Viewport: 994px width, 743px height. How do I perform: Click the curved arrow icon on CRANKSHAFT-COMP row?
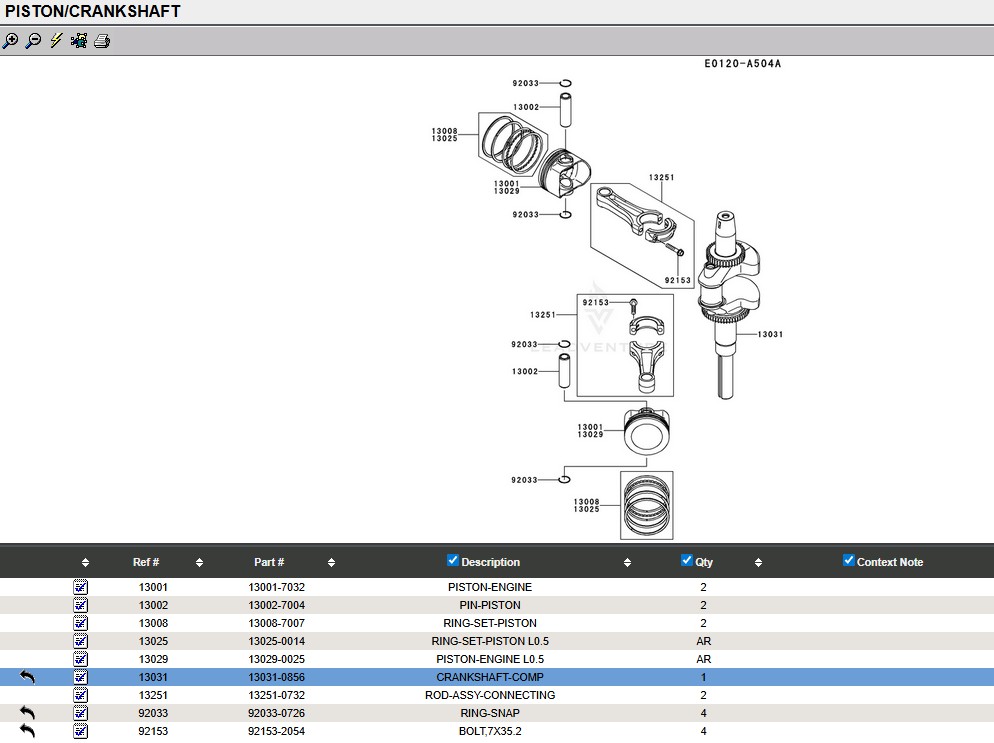27,677
